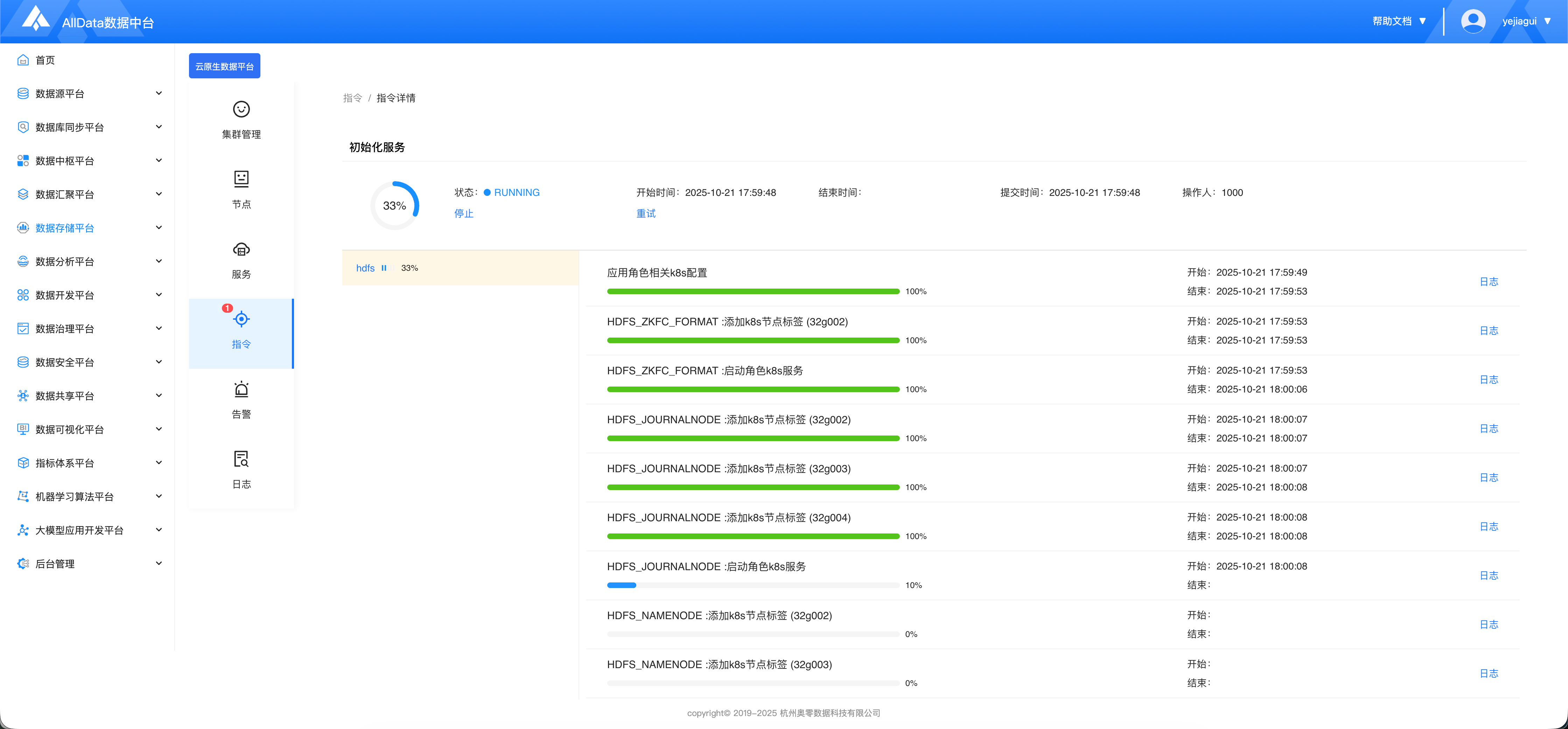The image size is (1568, 729).
Task: Click the user avatar icon in header
Action: click(1472, 21)
